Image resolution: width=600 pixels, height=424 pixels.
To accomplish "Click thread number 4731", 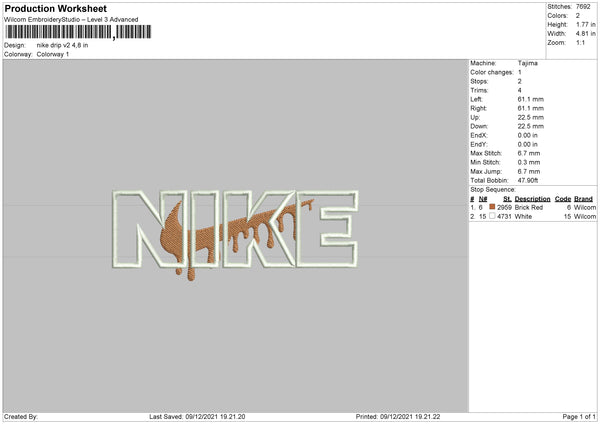I will point(504,217).
